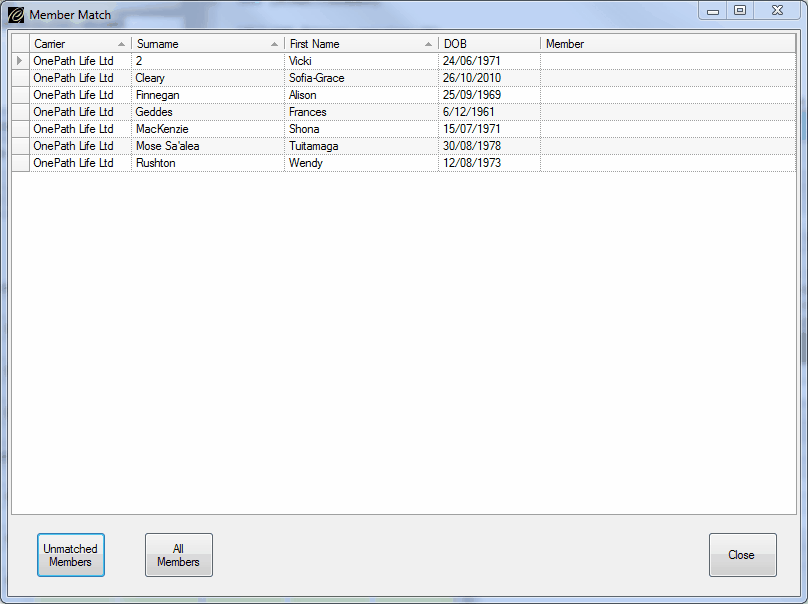
Task: Select surname cell '2'
Action: tap(208, 61)
